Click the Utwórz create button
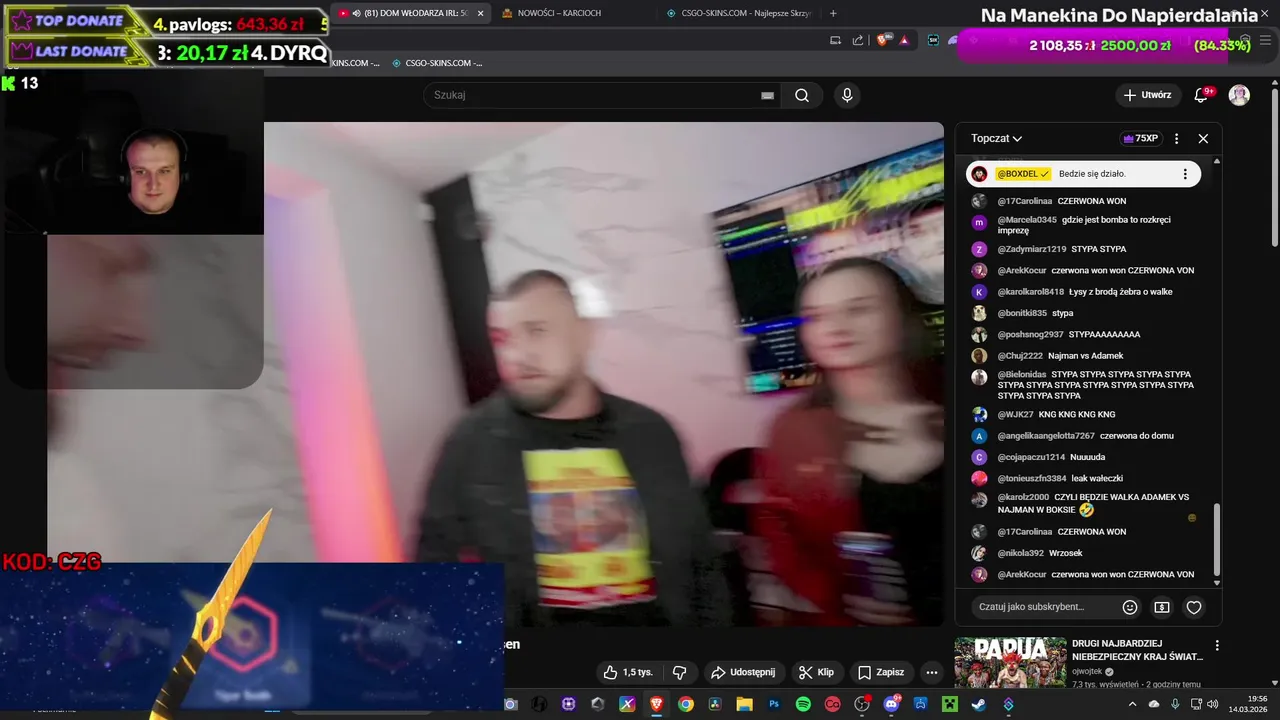 [x=1146, y=95]
